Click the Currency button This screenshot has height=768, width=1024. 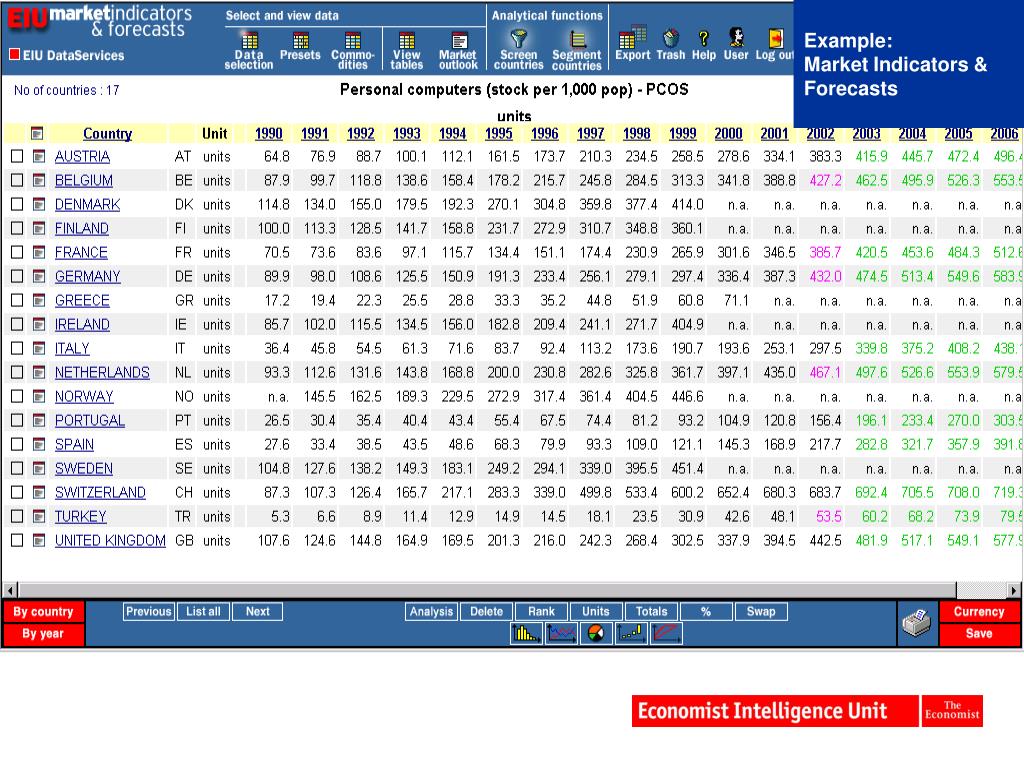[x=979, y=612]
